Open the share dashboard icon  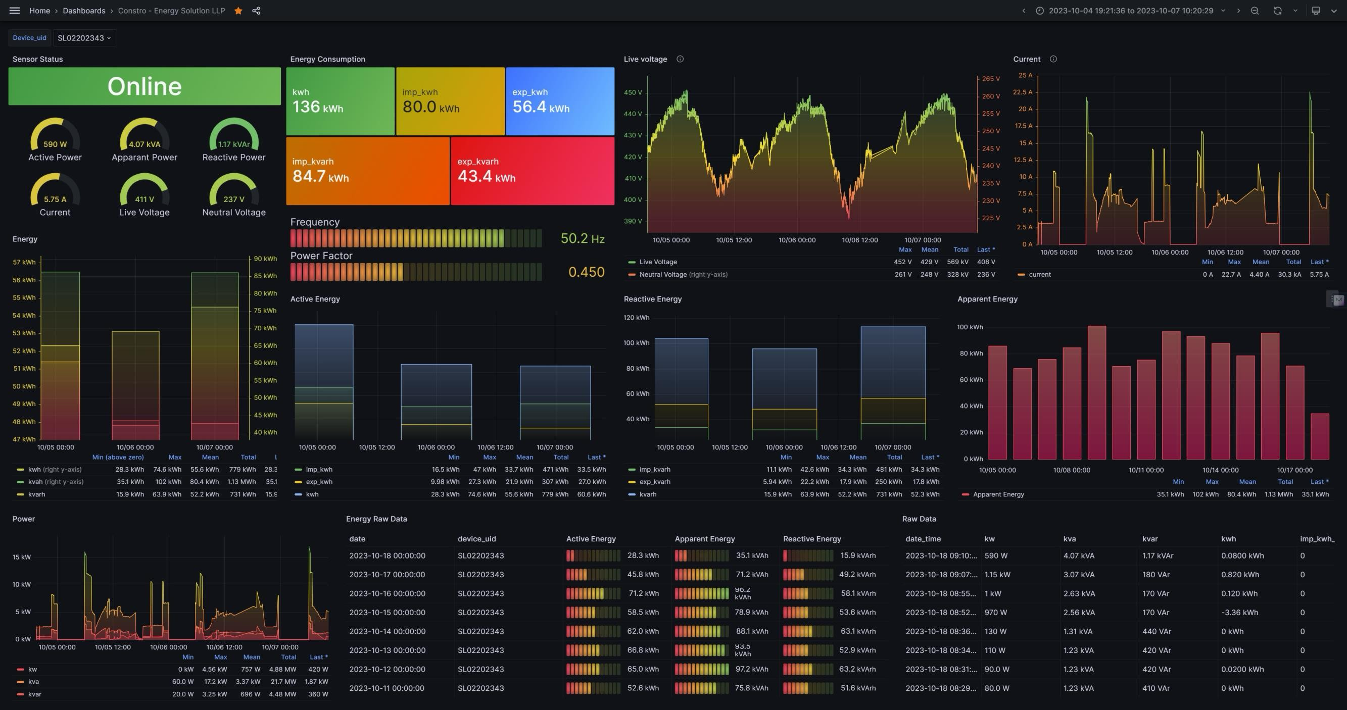point(256,11)
